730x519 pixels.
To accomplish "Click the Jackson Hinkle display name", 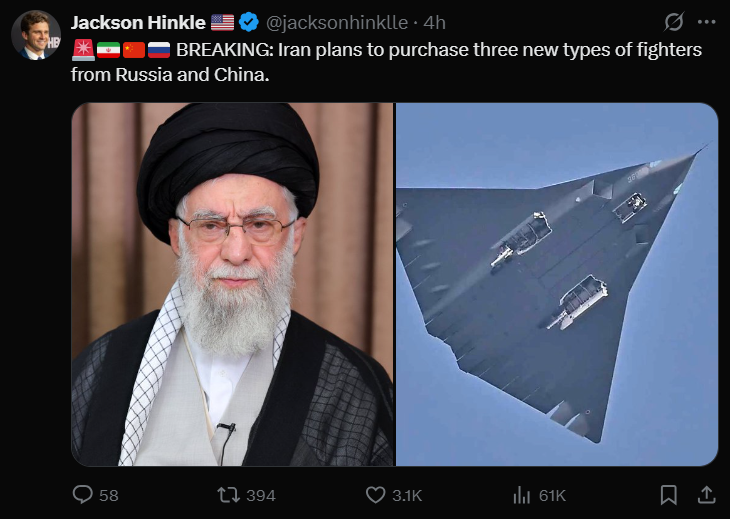I will pos(138,22).
